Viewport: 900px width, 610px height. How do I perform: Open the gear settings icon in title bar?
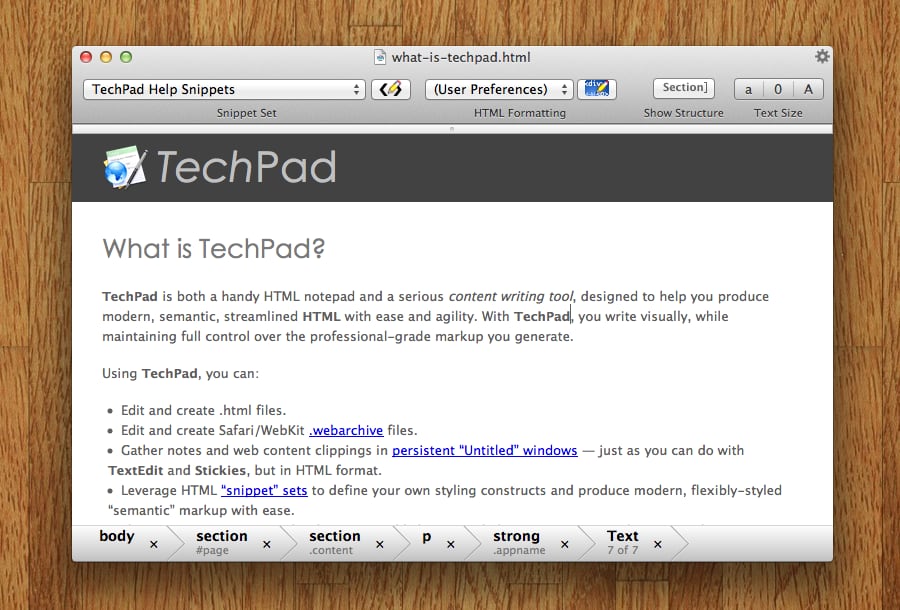(x=822, y=57)
